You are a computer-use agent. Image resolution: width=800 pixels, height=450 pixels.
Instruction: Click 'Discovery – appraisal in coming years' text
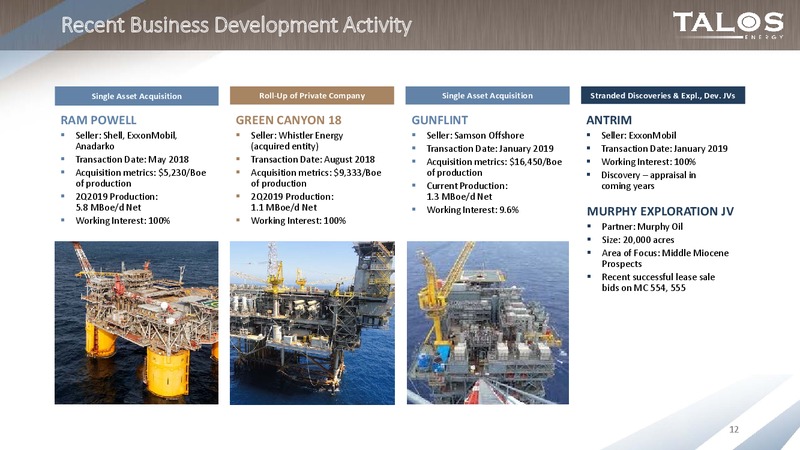[x=648, y=181]
